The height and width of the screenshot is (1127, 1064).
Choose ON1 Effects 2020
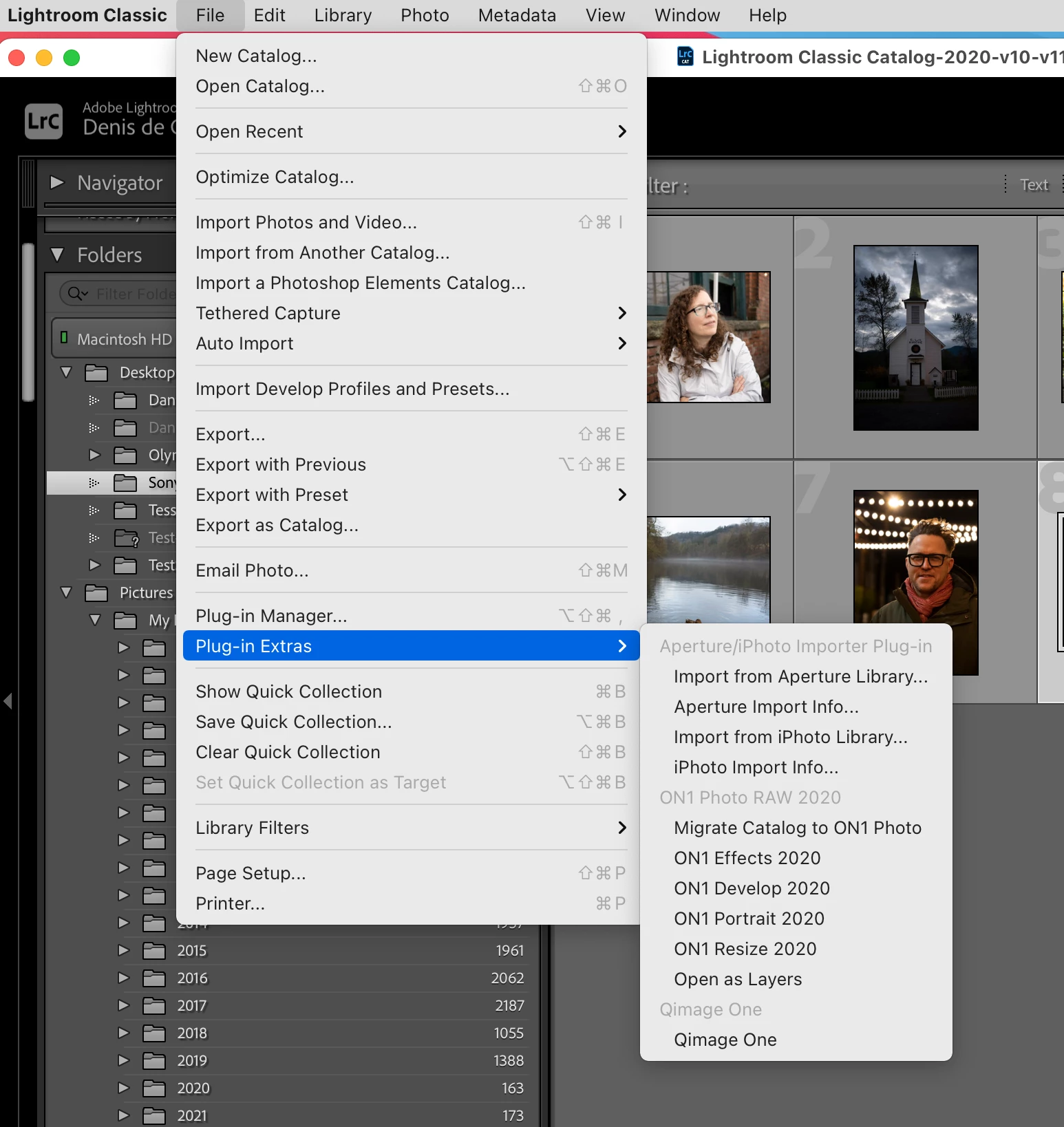click(x=796, y=858)
